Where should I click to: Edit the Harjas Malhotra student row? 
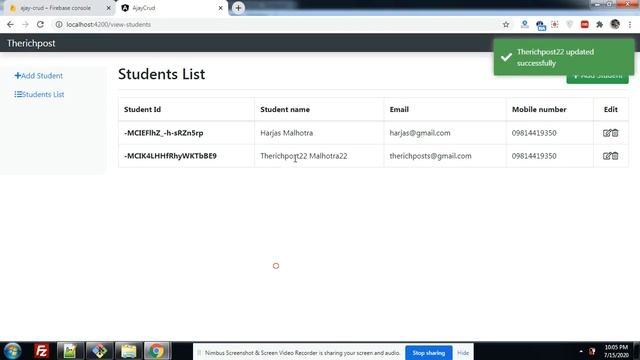[x=607, y=133]
